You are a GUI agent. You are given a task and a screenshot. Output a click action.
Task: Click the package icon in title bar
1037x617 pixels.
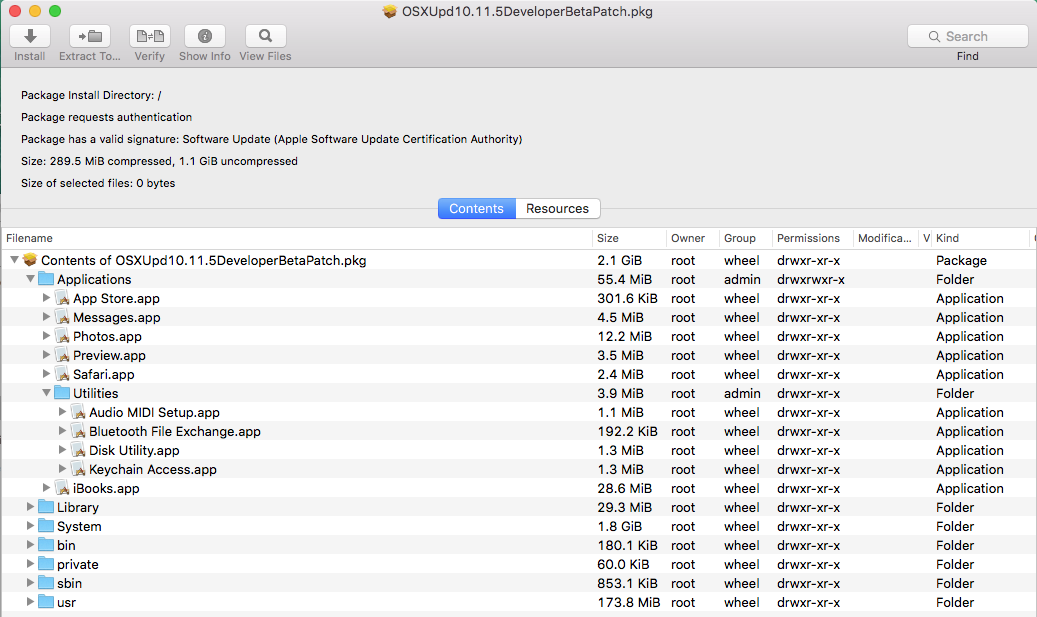[x=390, y=11]
